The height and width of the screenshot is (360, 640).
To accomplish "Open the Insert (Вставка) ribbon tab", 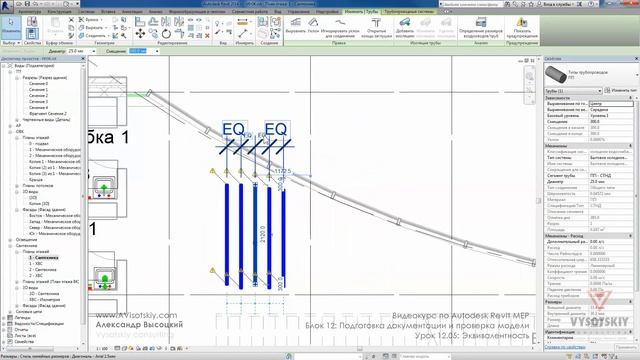I will [x=108, y=12].
